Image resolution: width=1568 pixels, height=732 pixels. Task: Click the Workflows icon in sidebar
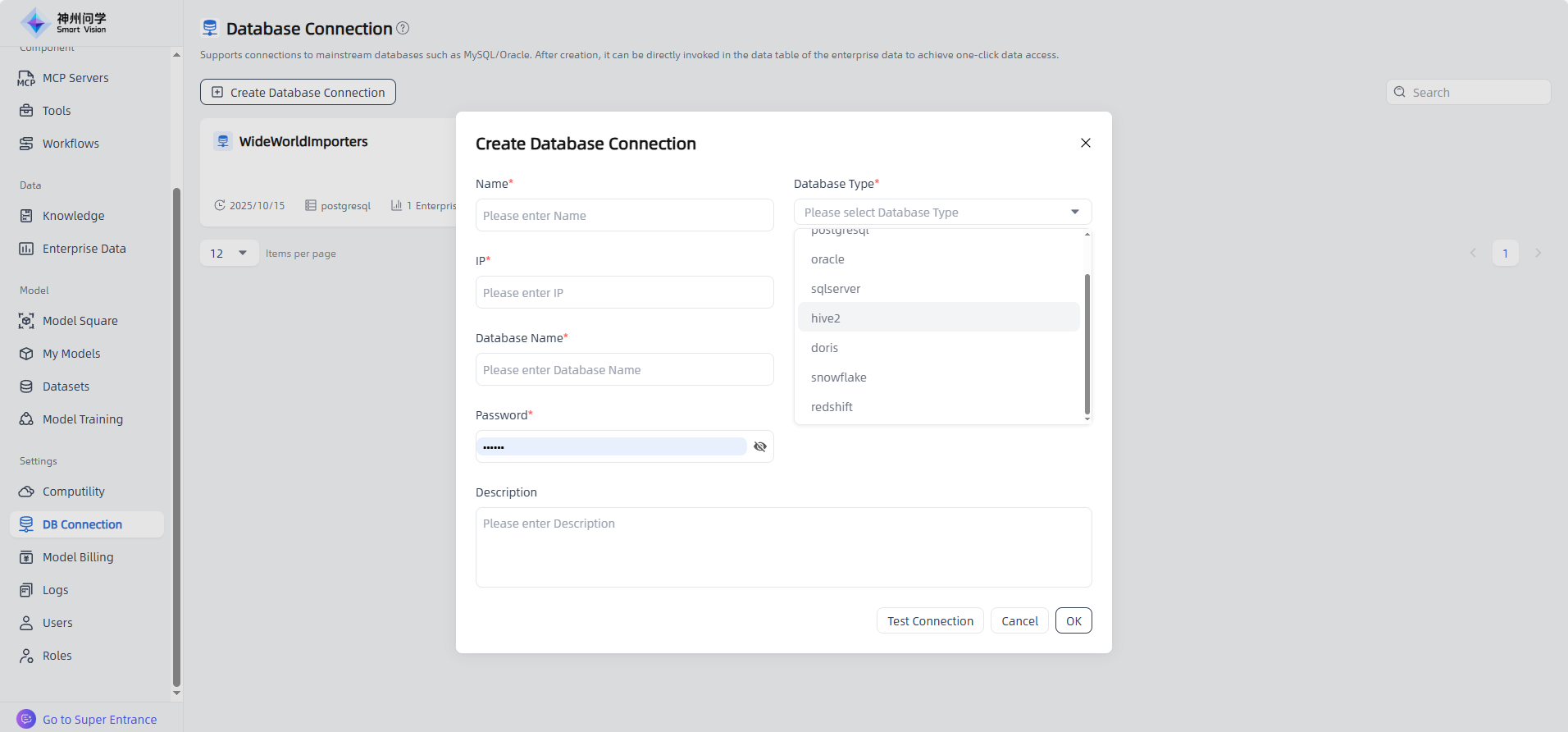[26, 144]
